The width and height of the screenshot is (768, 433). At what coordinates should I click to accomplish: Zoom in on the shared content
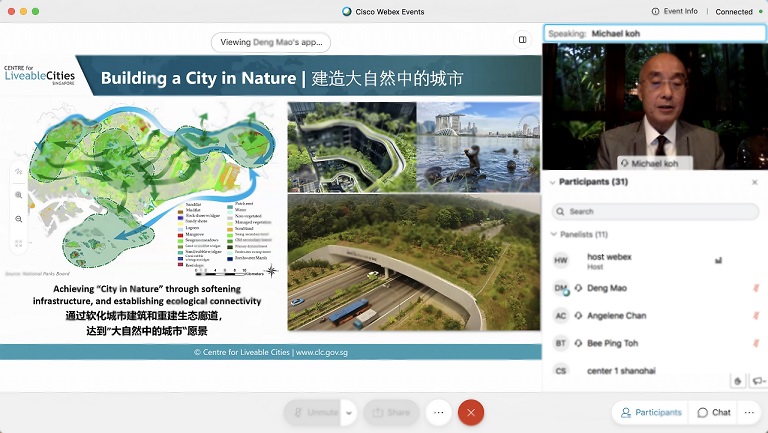click(x=18, y=195)
